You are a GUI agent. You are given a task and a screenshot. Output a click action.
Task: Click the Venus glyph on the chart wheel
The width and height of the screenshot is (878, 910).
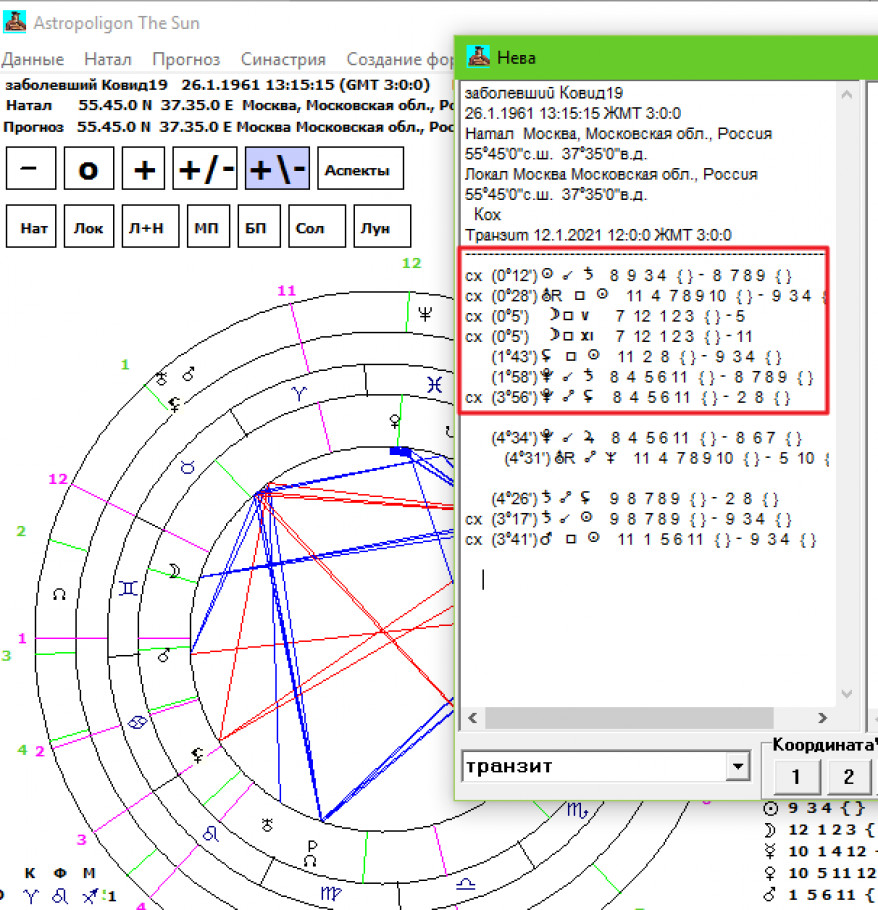pyautogui.click(x=395, y=421)
